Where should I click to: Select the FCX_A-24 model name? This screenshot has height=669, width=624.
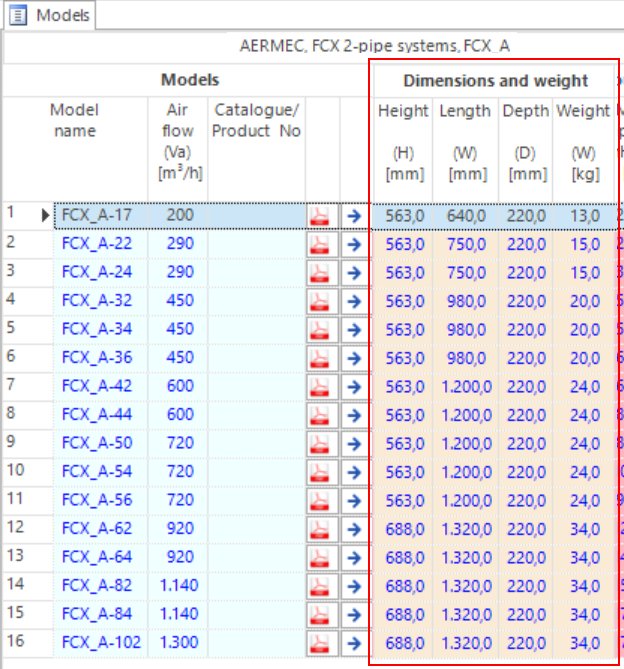click(x=96, y=272)
